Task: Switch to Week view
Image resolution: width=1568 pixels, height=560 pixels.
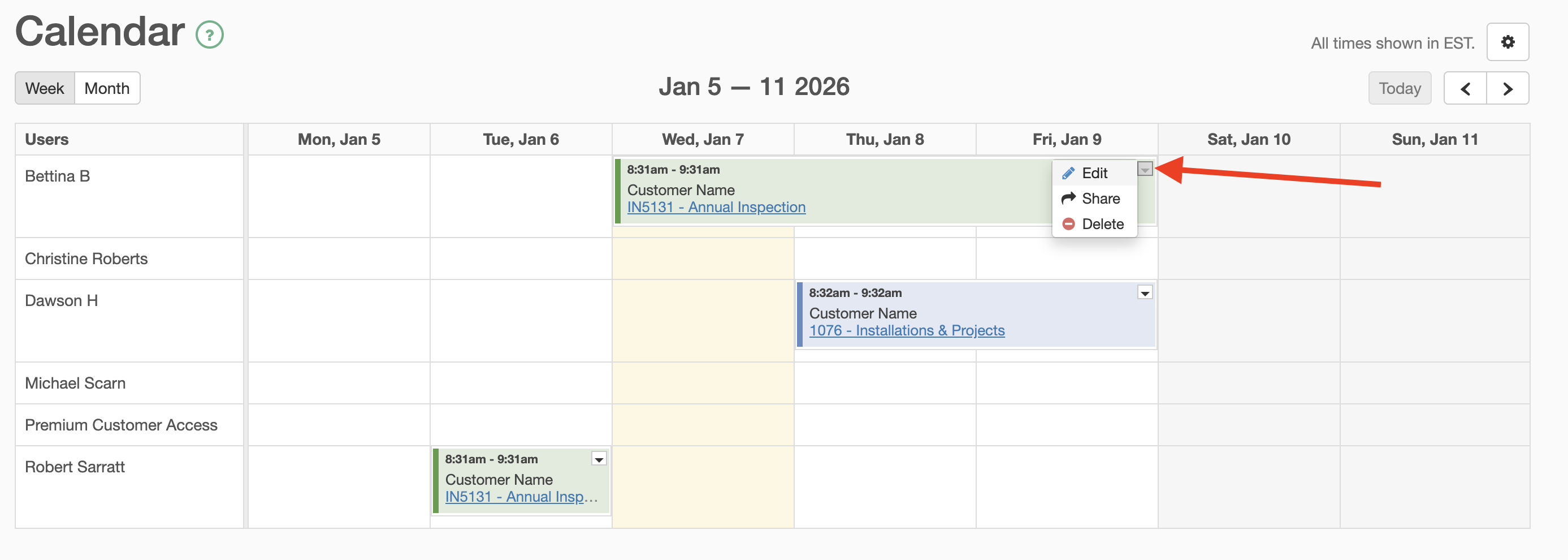Action: click(x=45, y=88)
